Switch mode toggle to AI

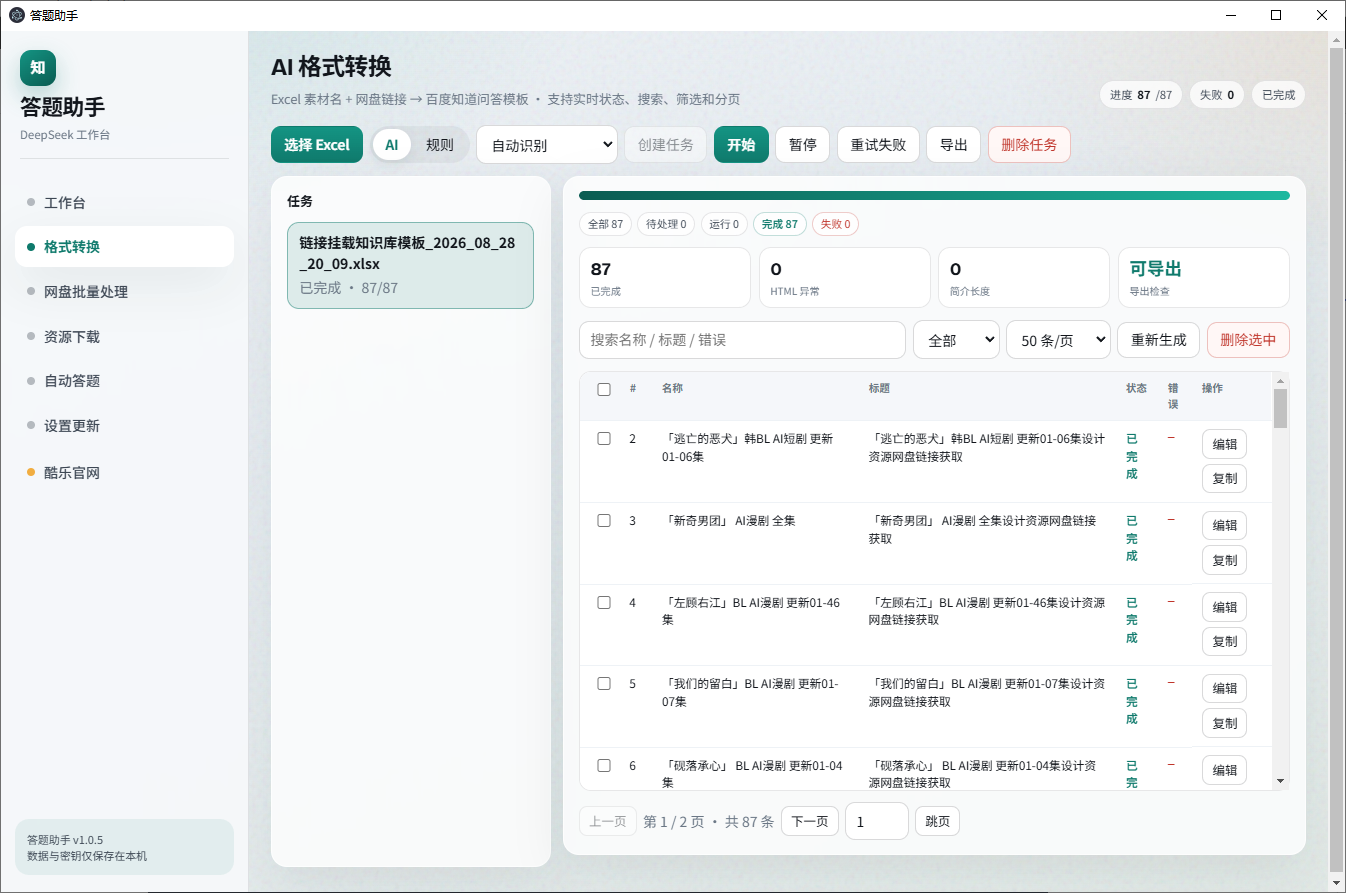[x=392, y=145]
